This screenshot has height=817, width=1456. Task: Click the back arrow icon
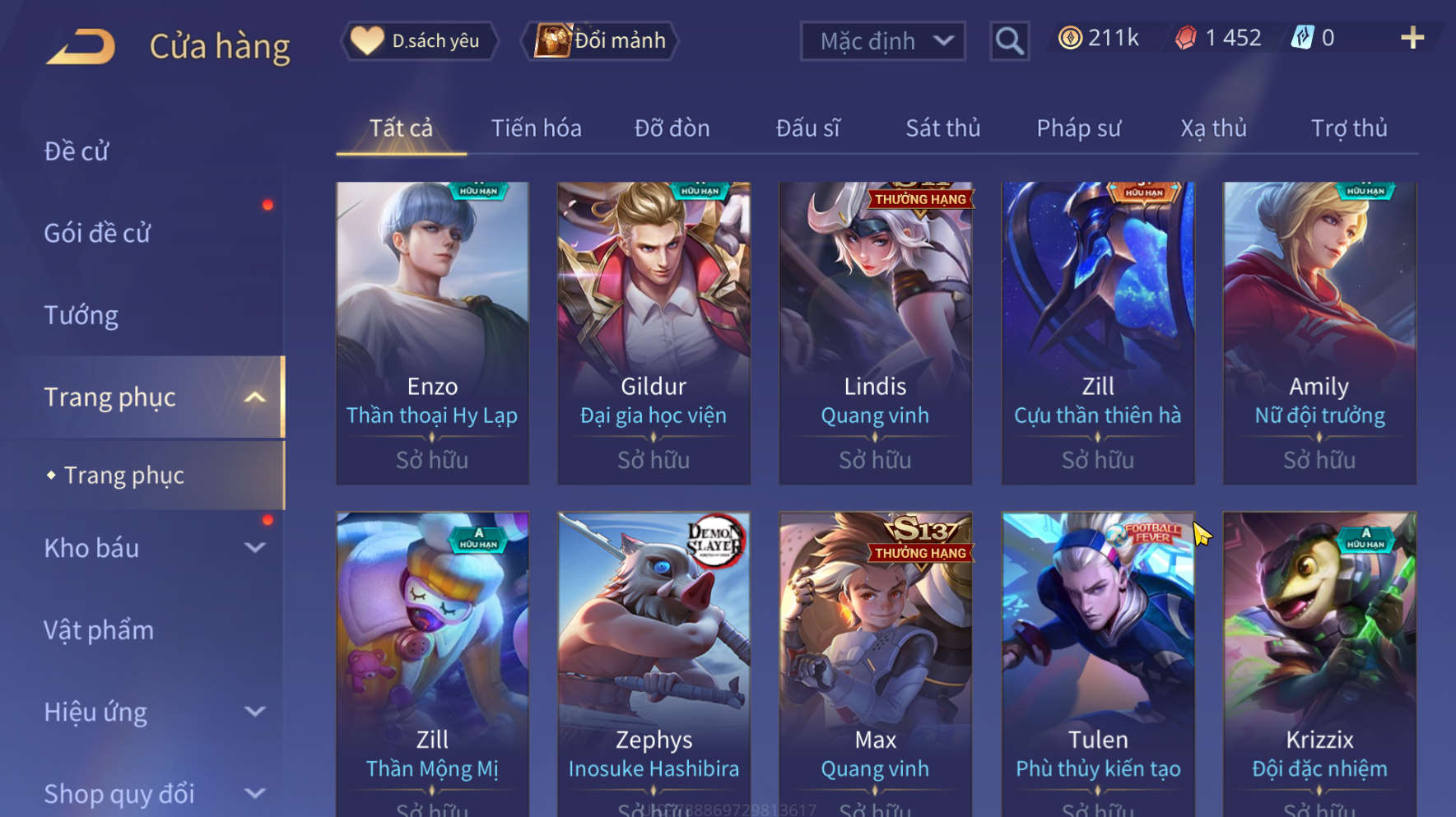click(x=81, y=46)
